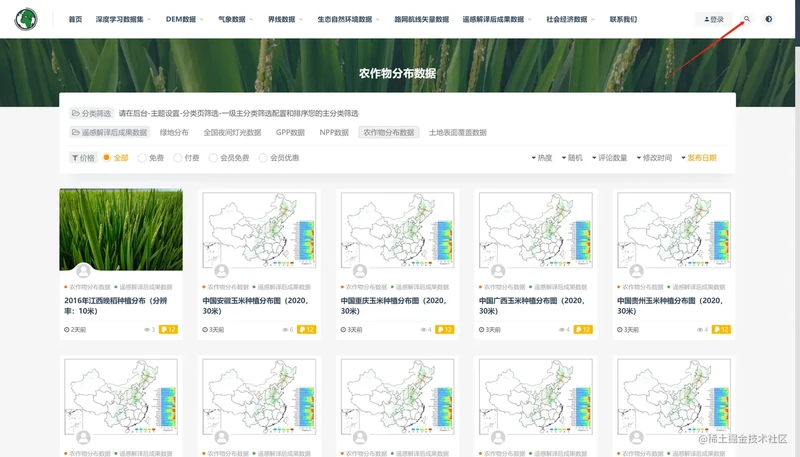
Task: Open the 2016年江西晚稻种植分布 title link
Action: (116, 306)
